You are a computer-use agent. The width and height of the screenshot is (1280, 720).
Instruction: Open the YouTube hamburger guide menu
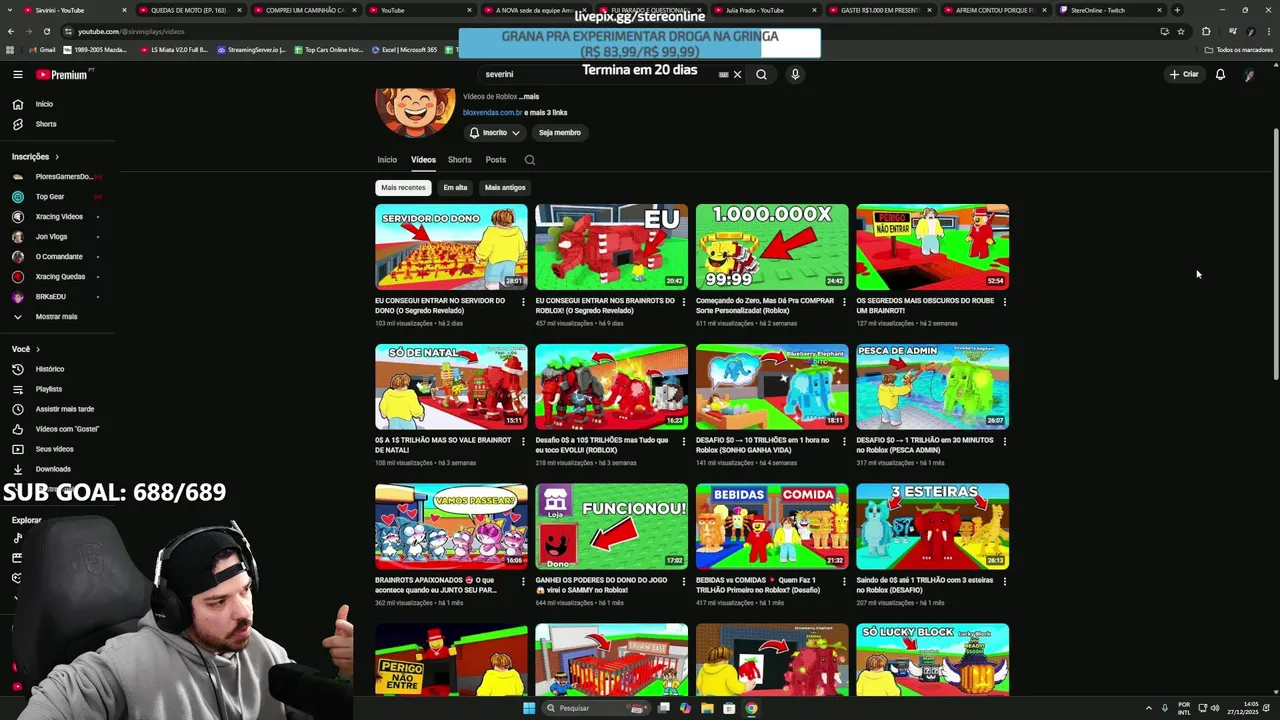point(17,74)
